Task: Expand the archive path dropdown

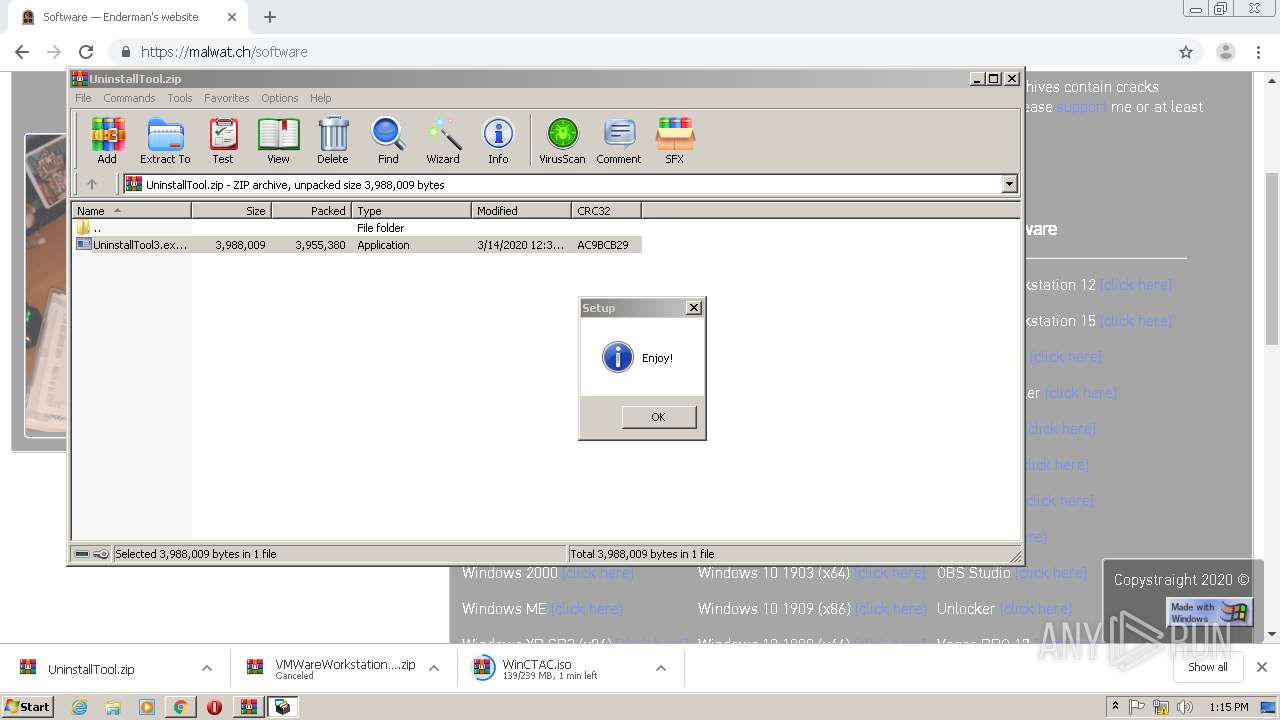Action: click(x=1009, y=184)
